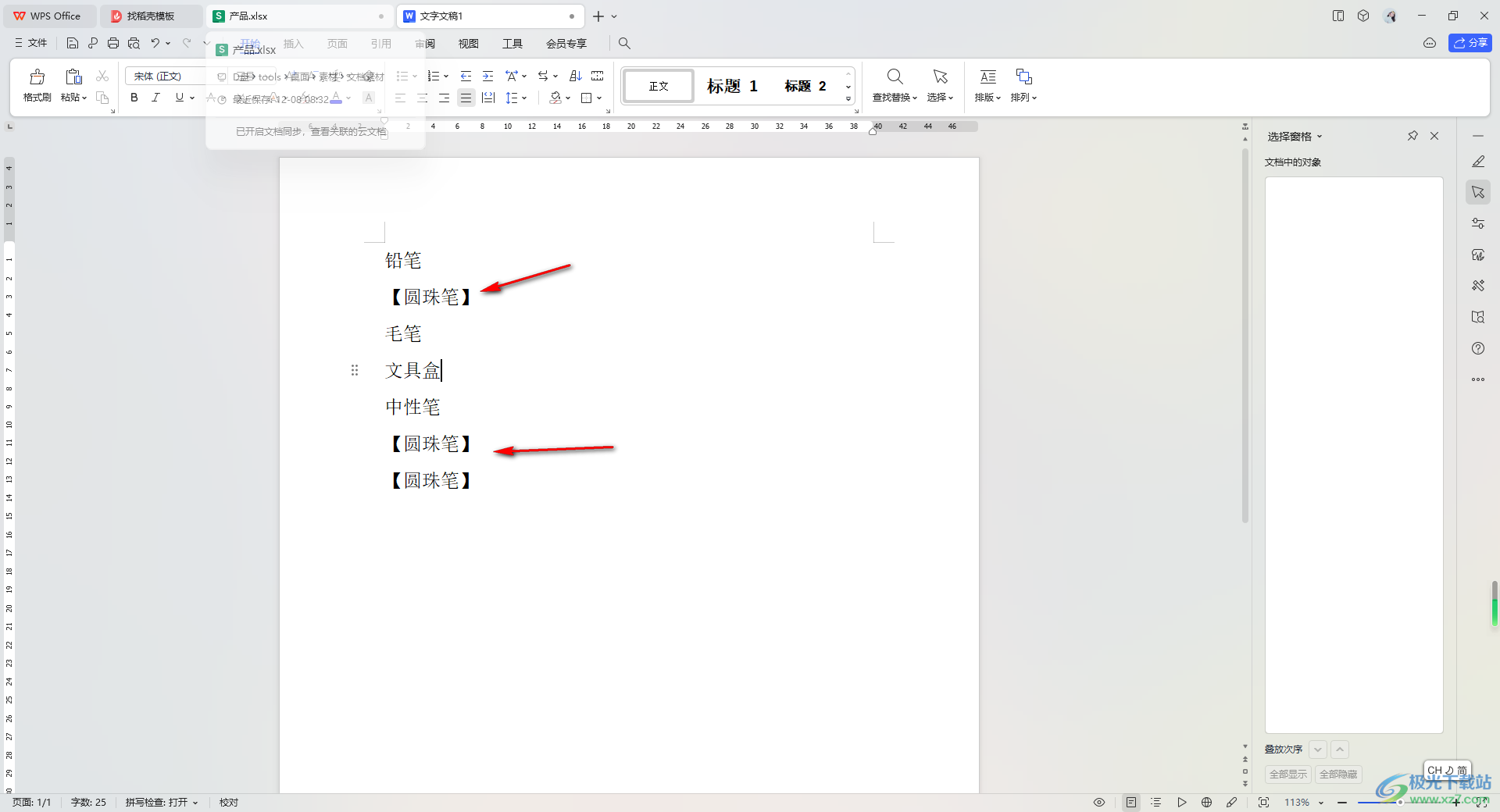Viewport: 1500px width, 812px height.
Task: Expand the Paste options arrow
Action: click(84, 98)
